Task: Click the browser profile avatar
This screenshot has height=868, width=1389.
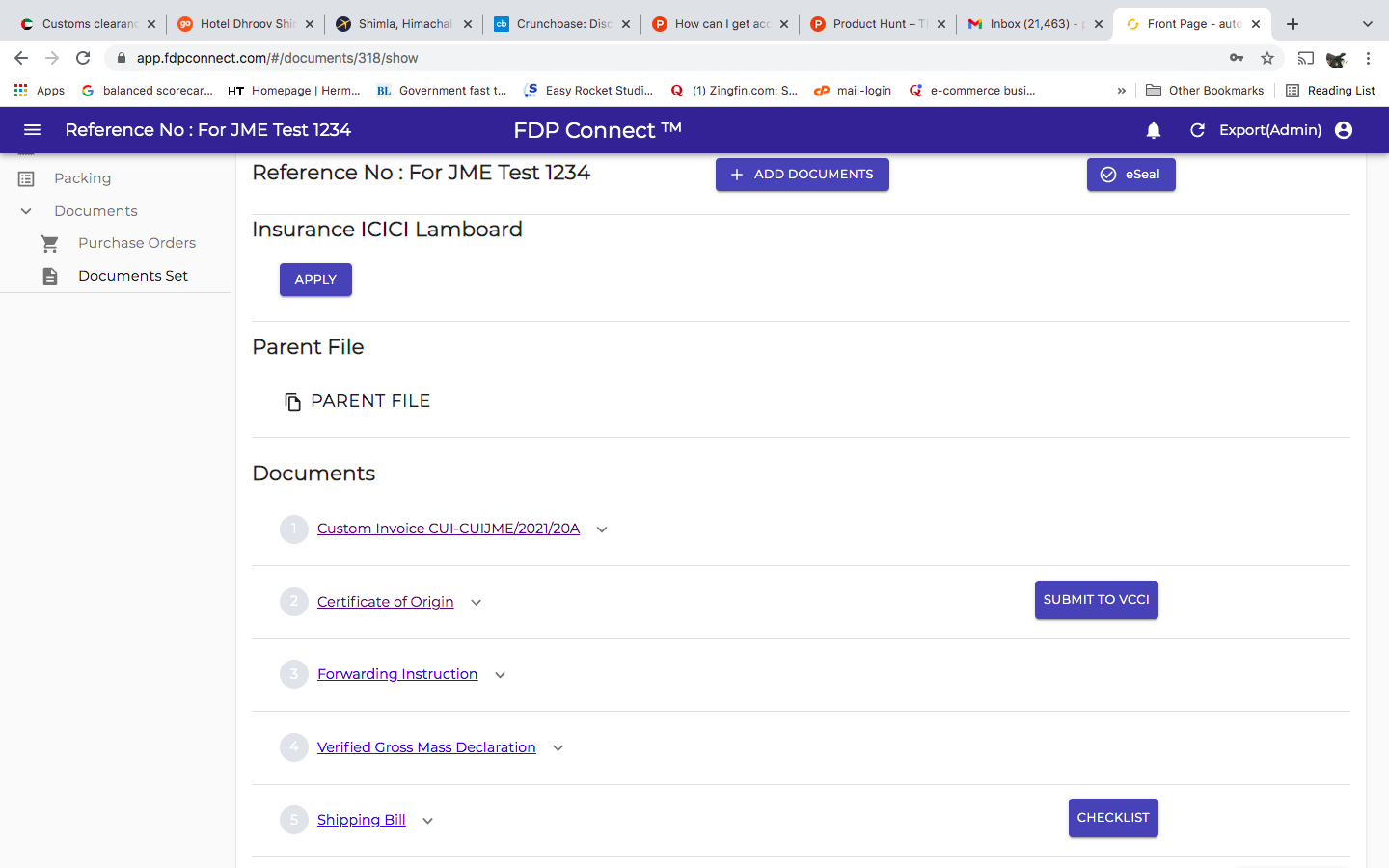Action: pos(1336,59)
